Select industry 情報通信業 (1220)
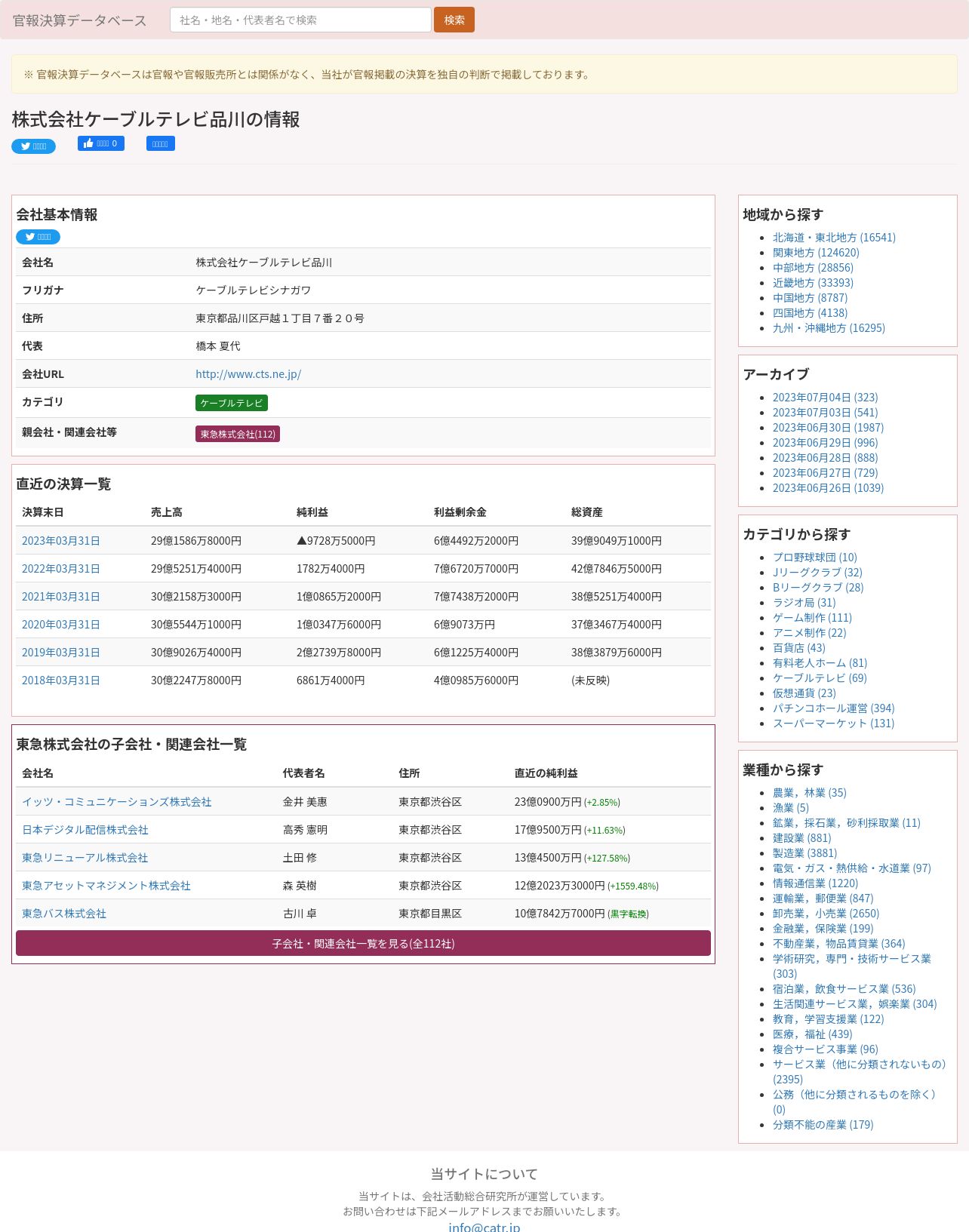This screenshot has height=1232, width=969. point(815,883)
